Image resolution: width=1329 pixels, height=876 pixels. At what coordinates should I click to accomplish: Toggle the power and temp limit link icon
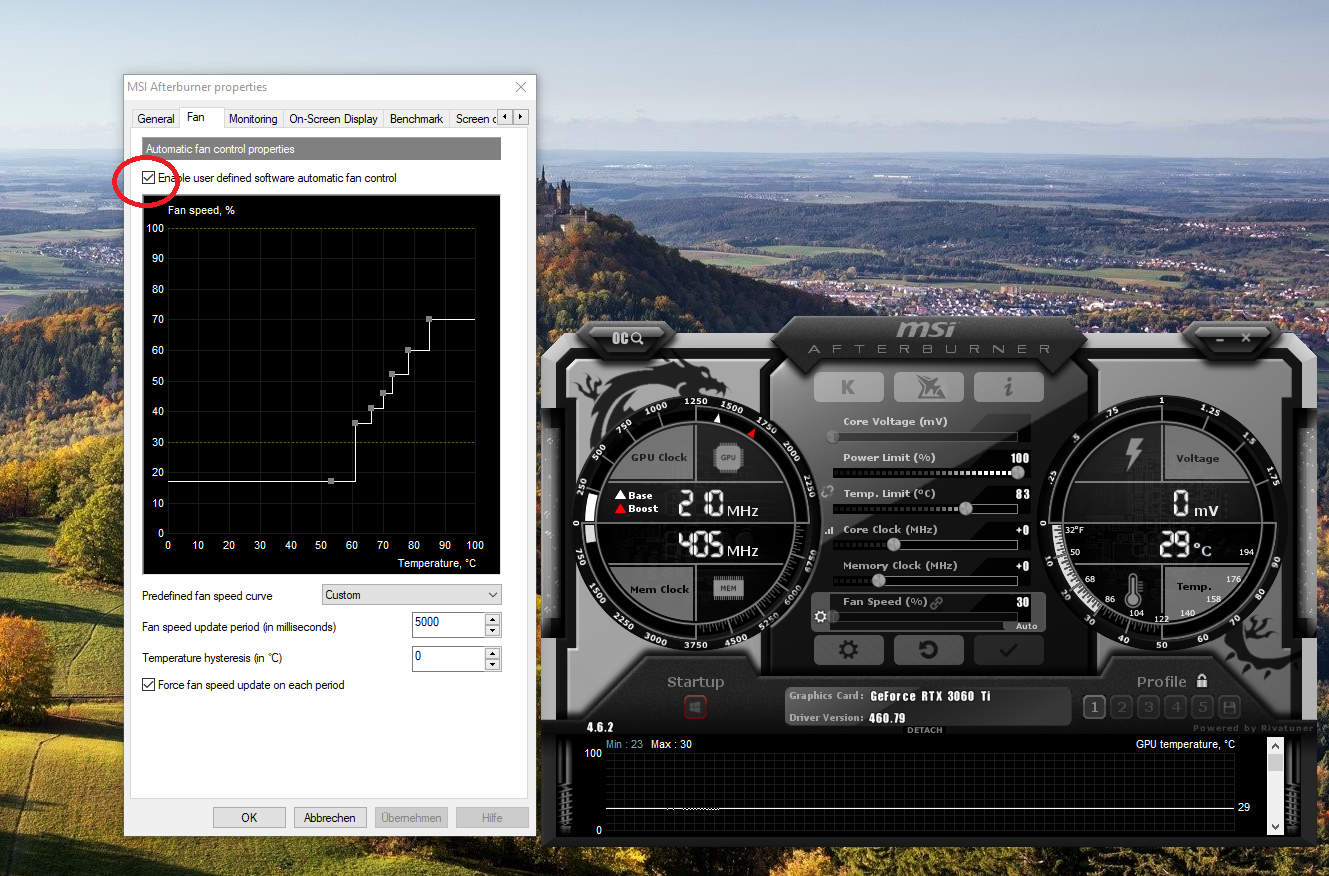(x=827, y=493)
